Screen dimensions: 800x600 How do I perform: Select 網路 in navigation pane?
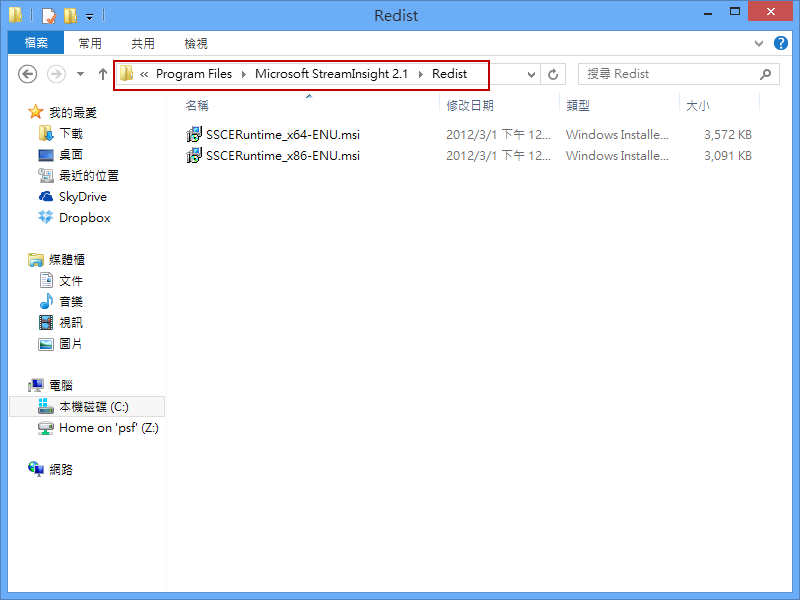[61, 469]
